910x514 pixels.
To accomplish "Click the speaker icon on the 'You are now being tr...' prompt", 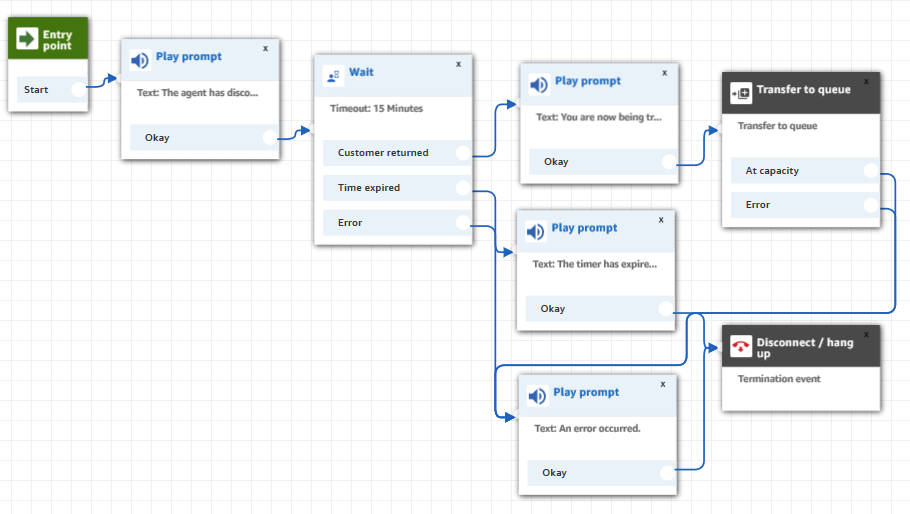I will click(x=539, y=85).
